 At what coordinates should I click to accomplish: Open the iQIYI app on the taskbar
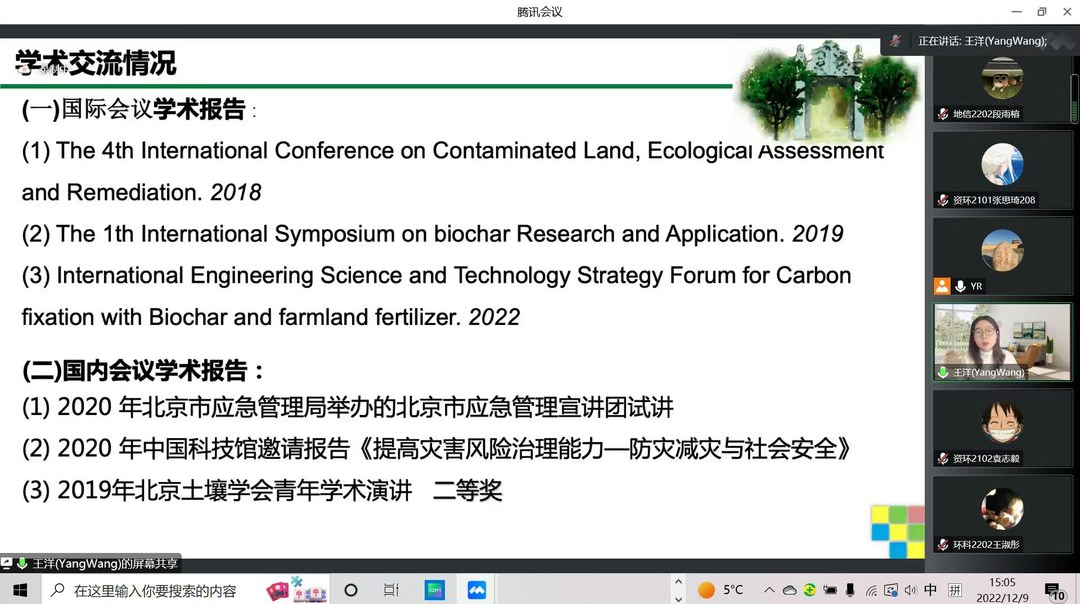(435, 590)
